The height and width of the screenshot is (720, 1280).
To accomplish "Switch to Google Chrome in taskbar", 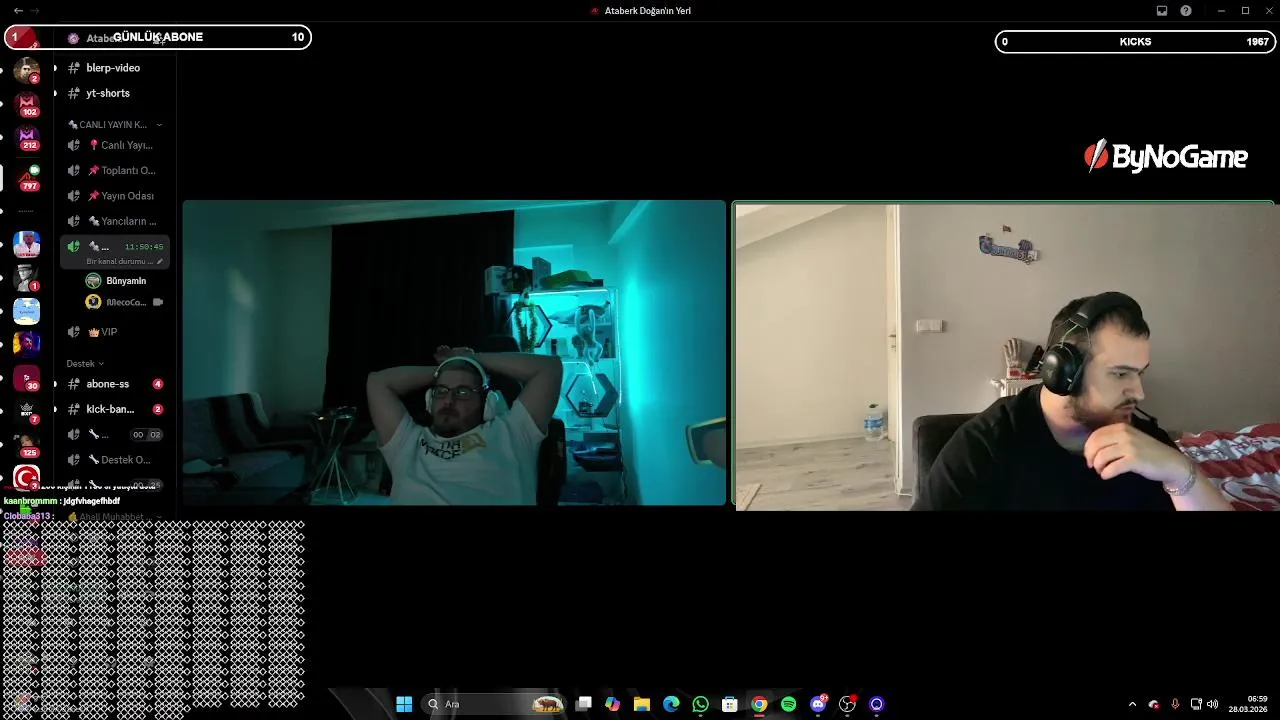I will 759,704.
